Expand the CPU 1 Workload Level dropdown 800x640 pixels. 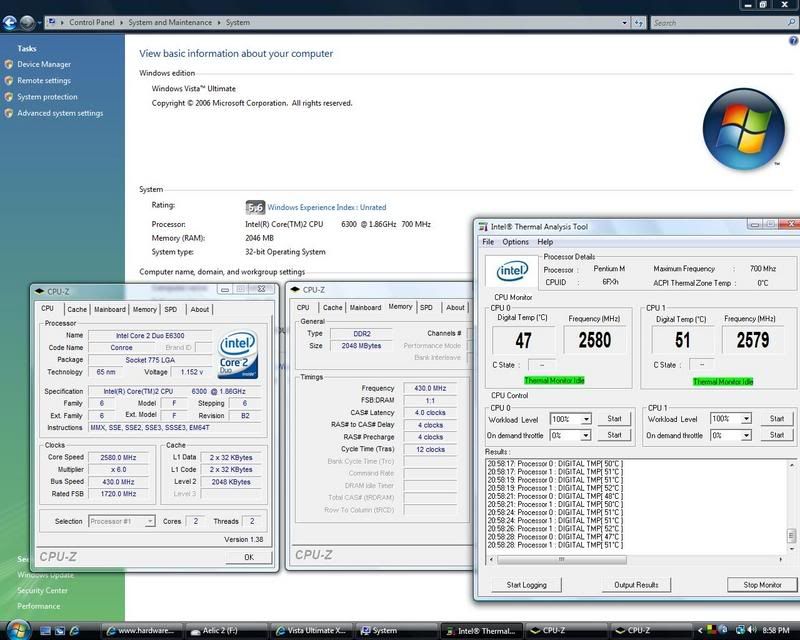pos(747,419)
